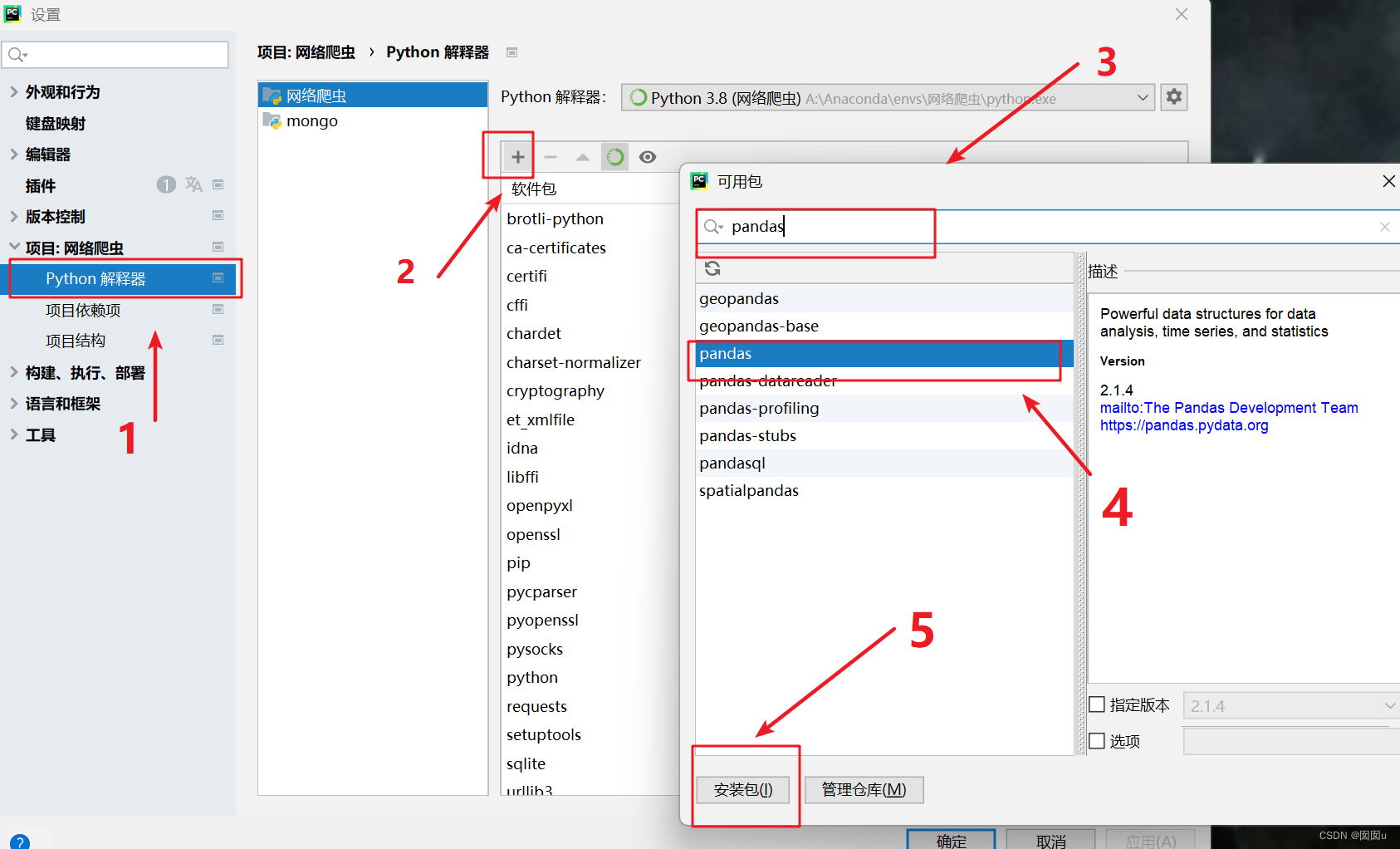Image resolution: width=1400 pixels, height=849 pixels.
Task: Expand 构建、执行、部署 section
Action: pyautogui.click(x=13, y=372)
